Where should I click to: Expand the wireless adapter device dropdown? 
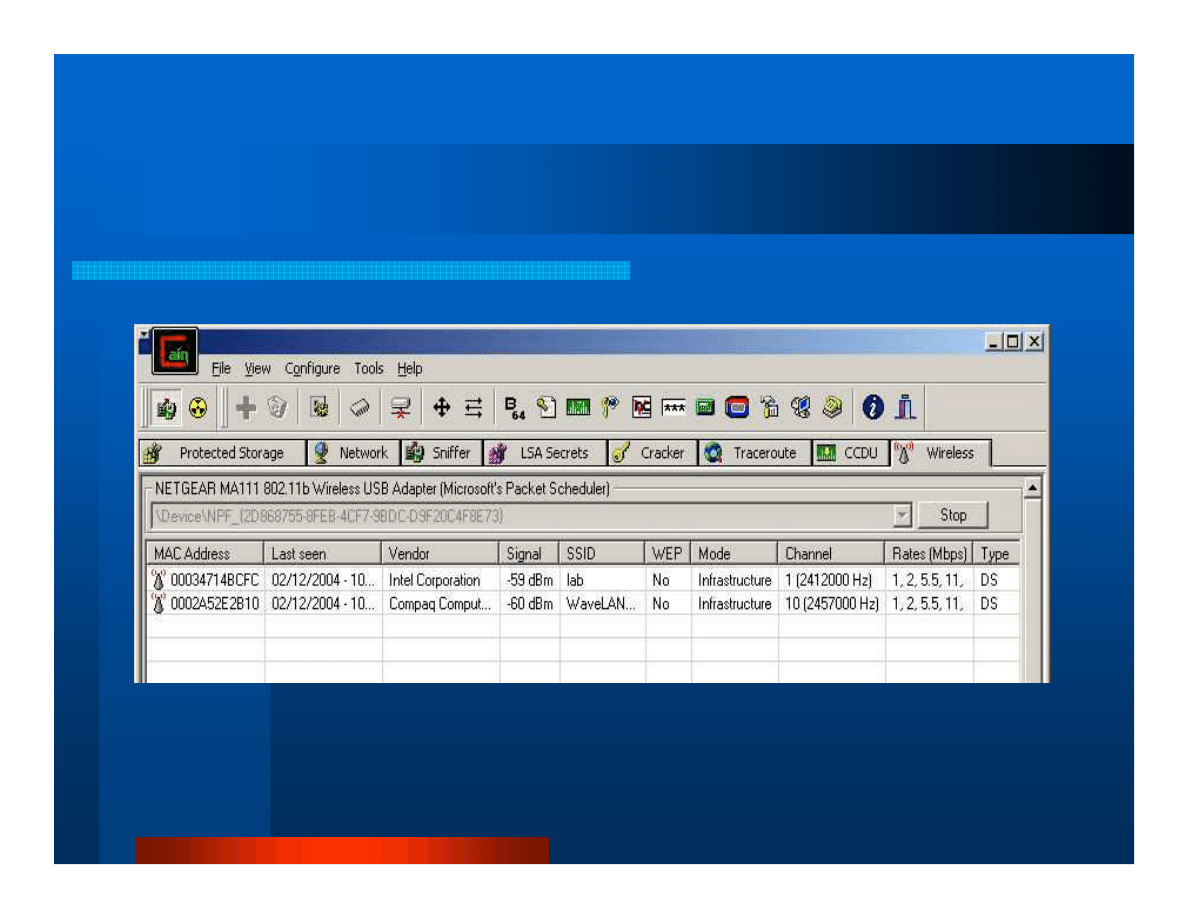[901, 516]
